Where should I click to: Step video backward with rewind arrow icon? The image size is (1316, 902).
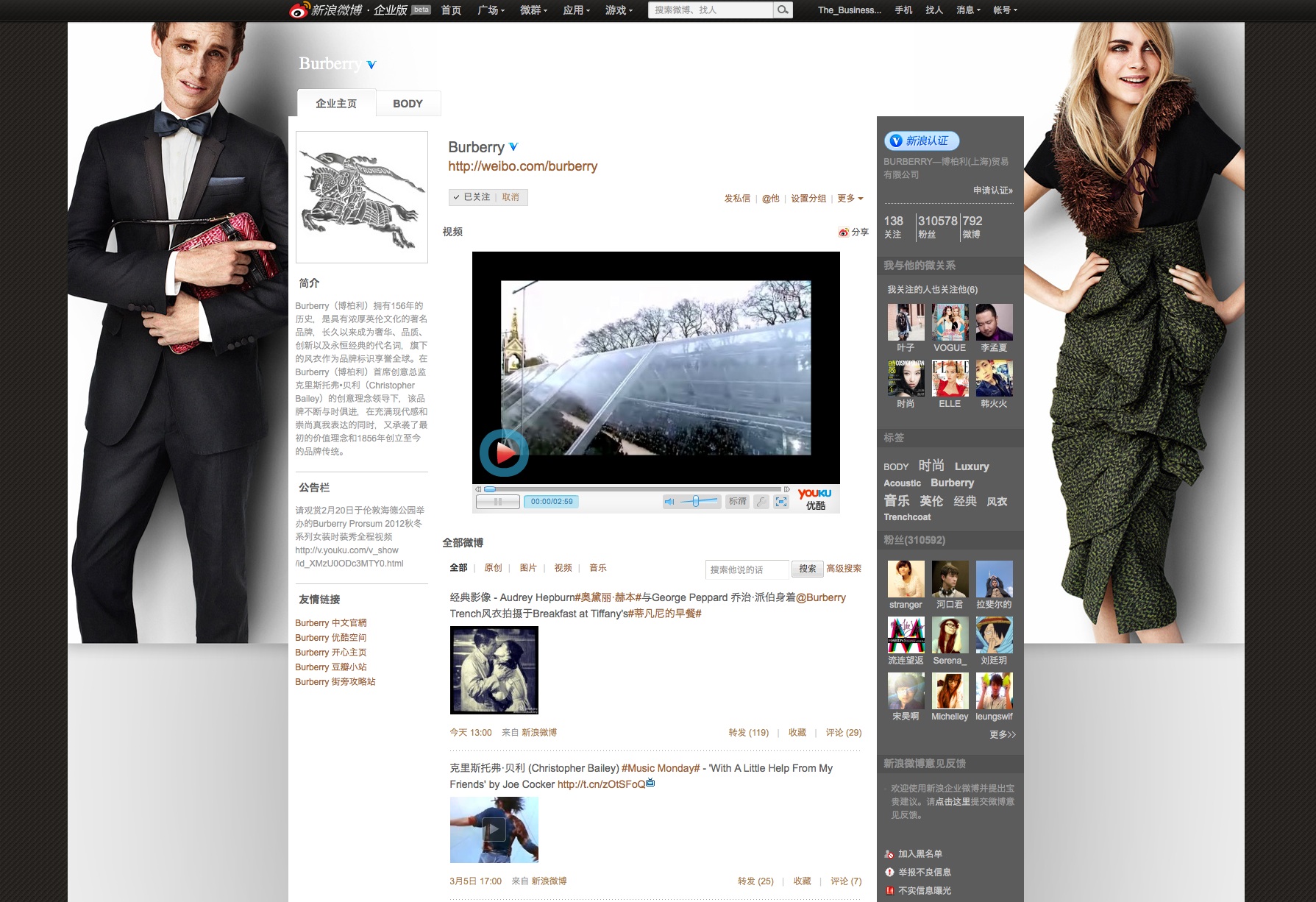pos(478,489)
